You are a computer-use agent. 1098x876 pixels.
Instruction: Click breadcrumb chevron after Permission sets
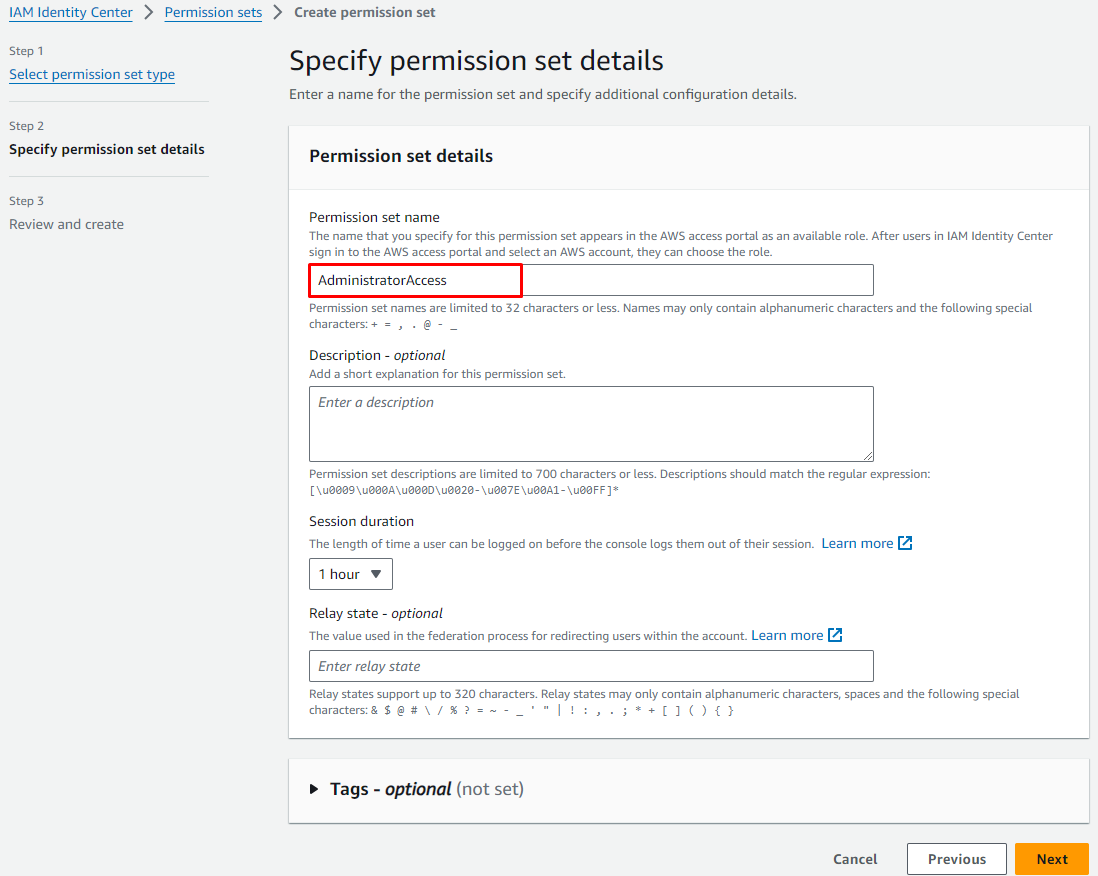[278, 13]
